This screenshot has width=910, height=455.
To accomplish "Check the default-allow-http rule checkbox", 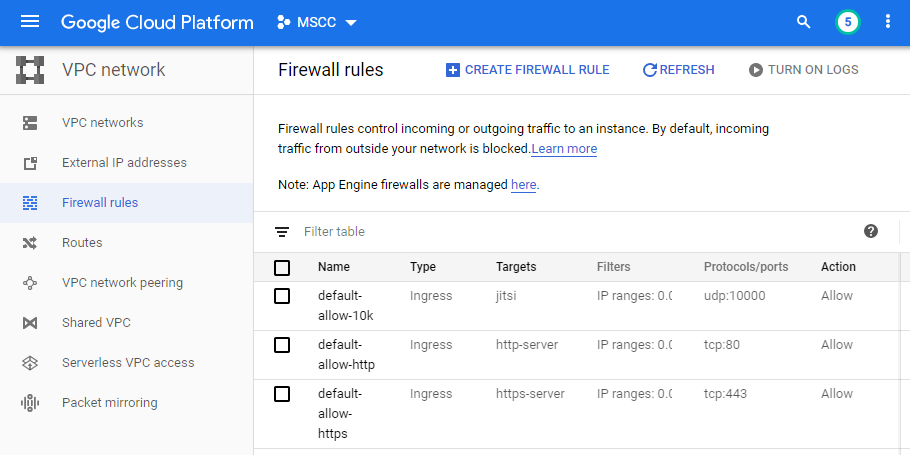I will [282, 345].
